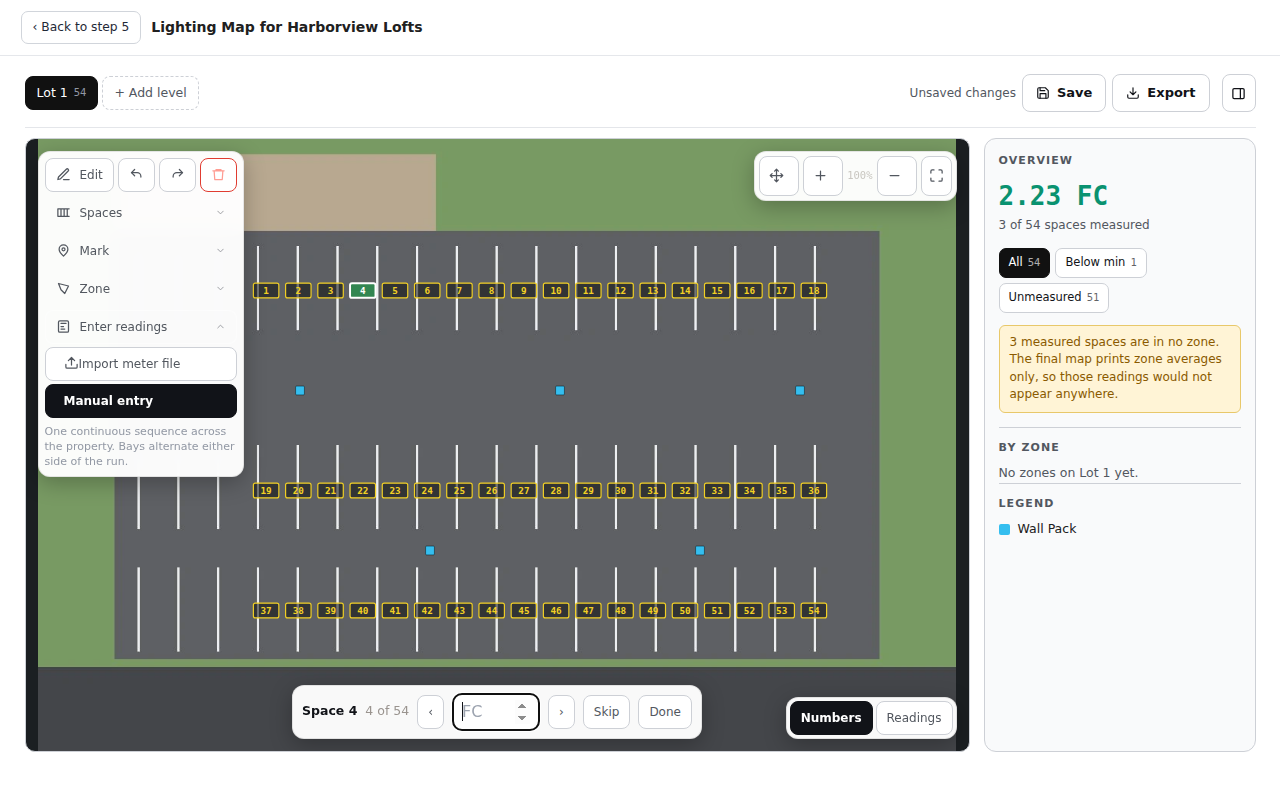Click the redo arrow button
This screenshot has height=800, width=1280.
(177, 175)
